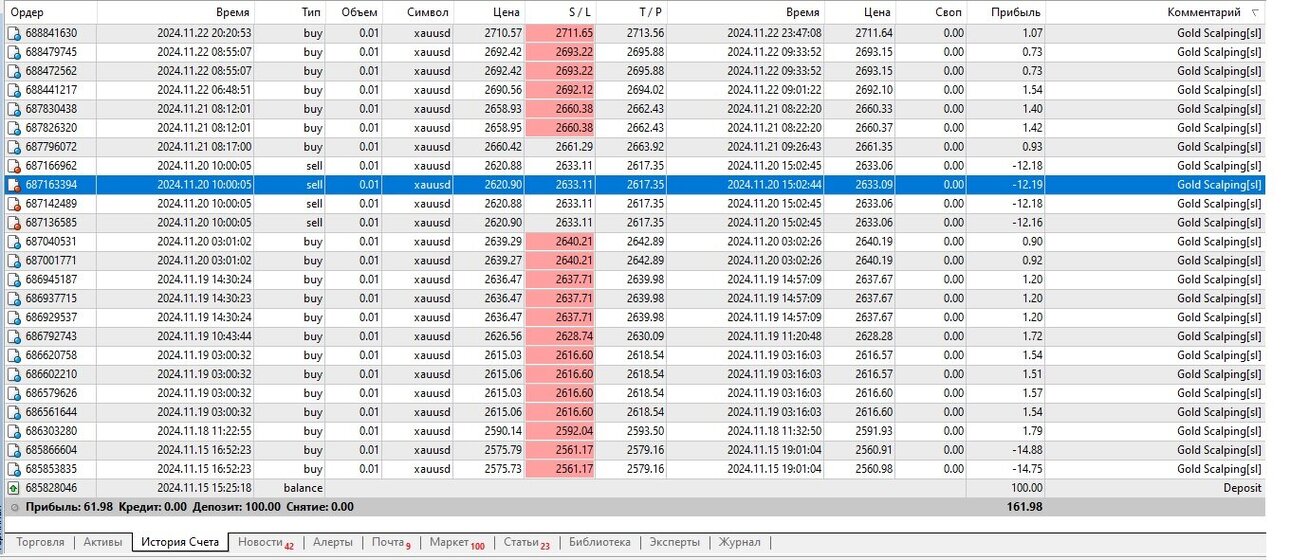The image size is (1290, 560).
Task: Click the order icon for 686792743
Action: click(x=14, y=337)
